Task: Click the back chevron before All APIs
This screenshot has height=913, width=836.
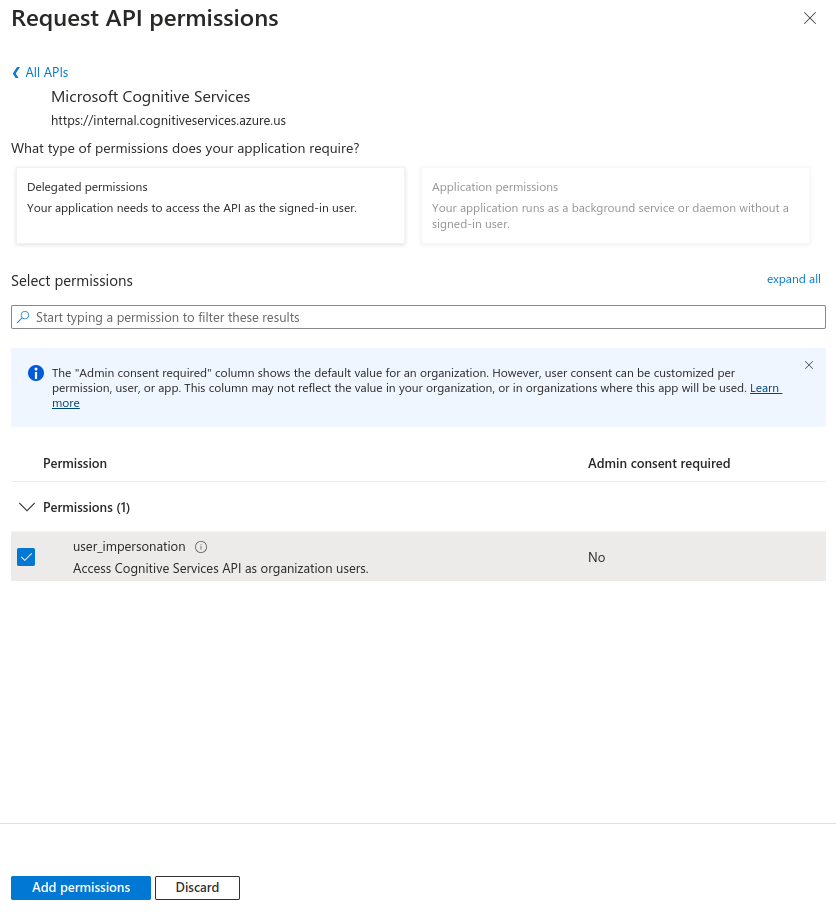Action: [x=14, y=72]
